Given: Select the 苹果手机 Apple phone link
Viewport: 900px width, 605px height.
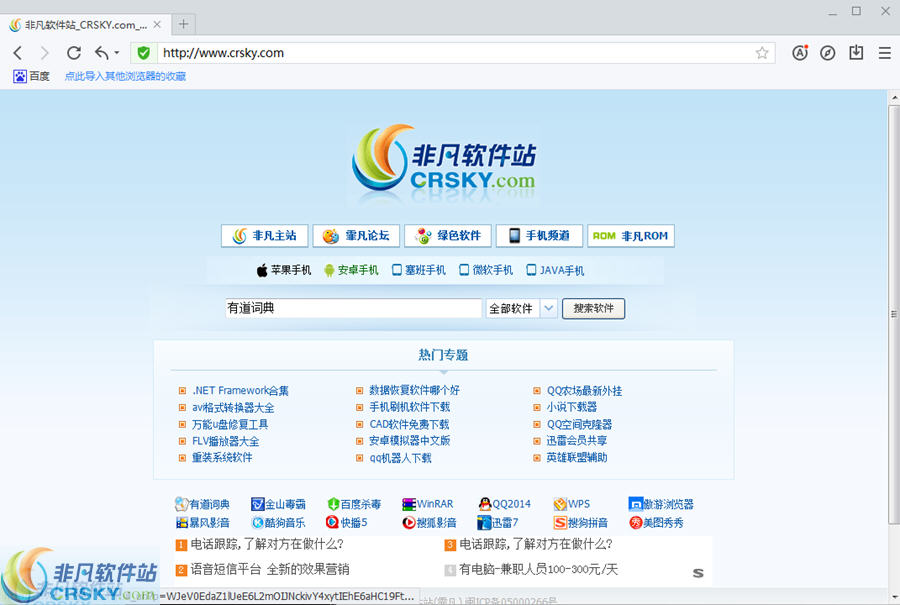Looking at the screenshot, I should (284, 270).
